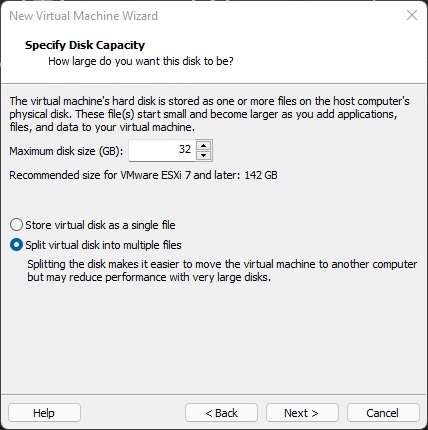
Task: Cancel the wizard
Action: click(383, 413)
